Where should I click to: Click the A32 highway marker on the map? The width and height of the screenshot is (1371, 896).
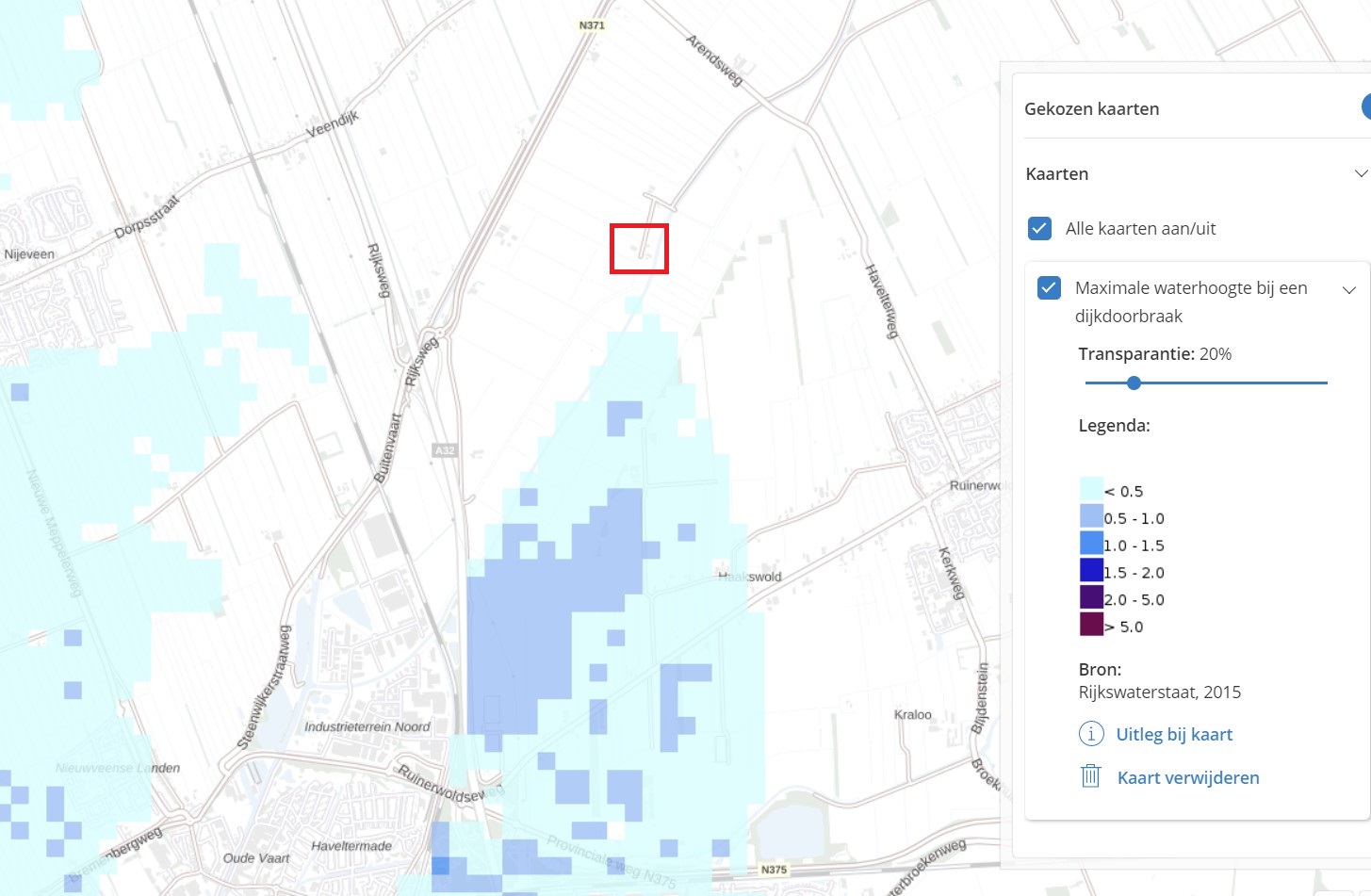tap(445, 450)
